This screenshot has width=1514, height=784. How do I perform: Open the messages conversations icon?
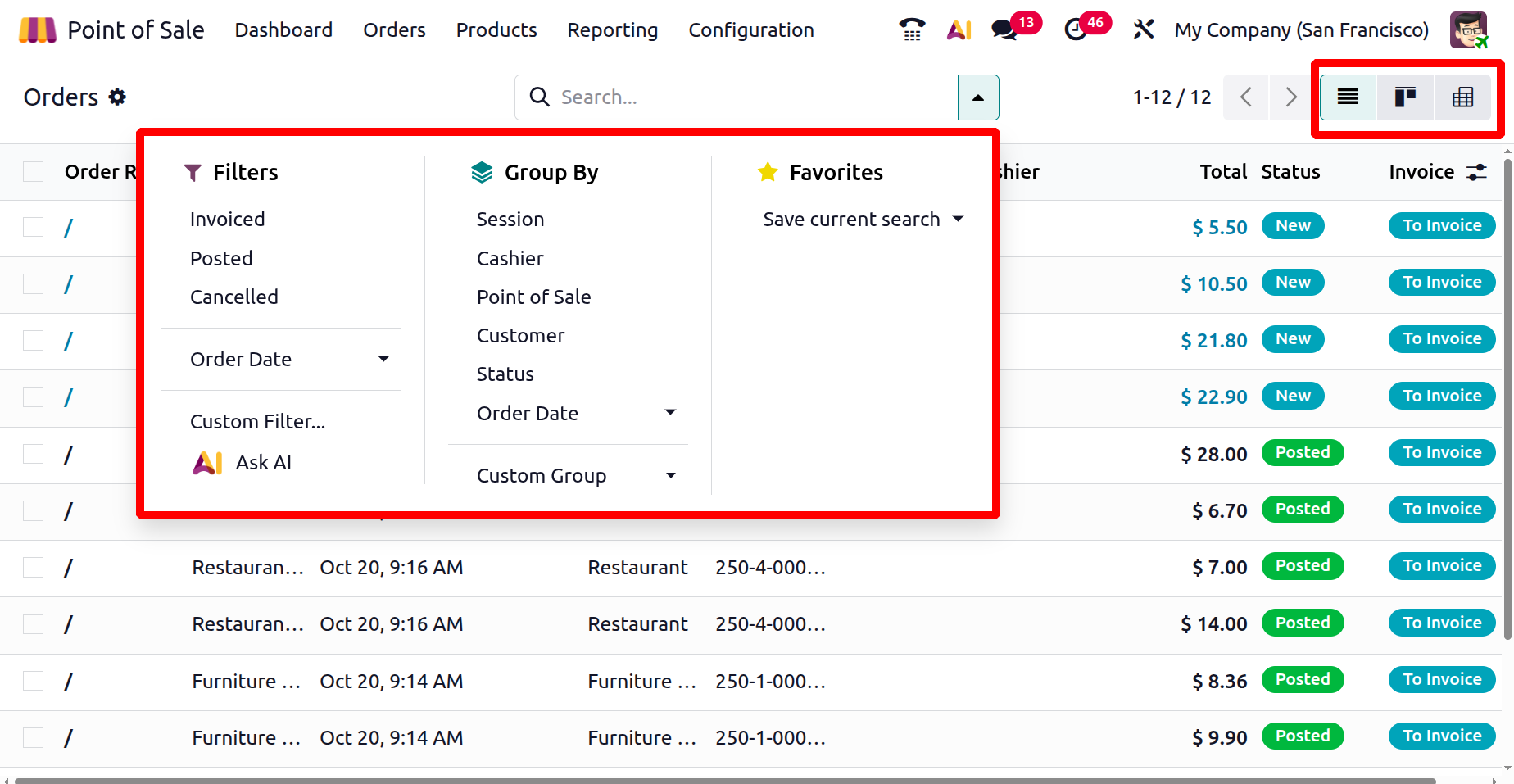pos(1004,30)
